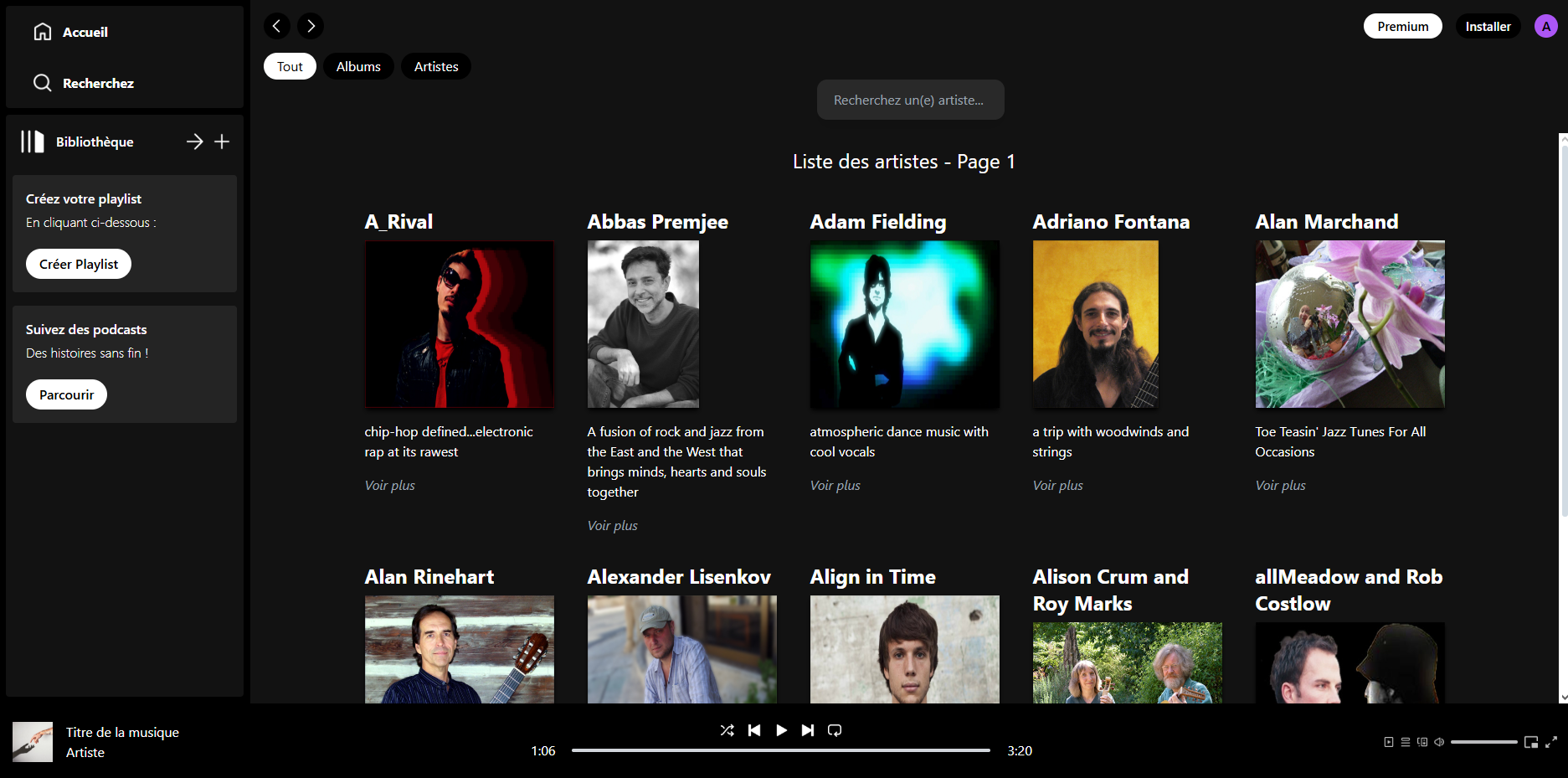Open the queue icon in the player bar
Image resolution: width=1568 pixels, height=778 pixels.
1406,742
